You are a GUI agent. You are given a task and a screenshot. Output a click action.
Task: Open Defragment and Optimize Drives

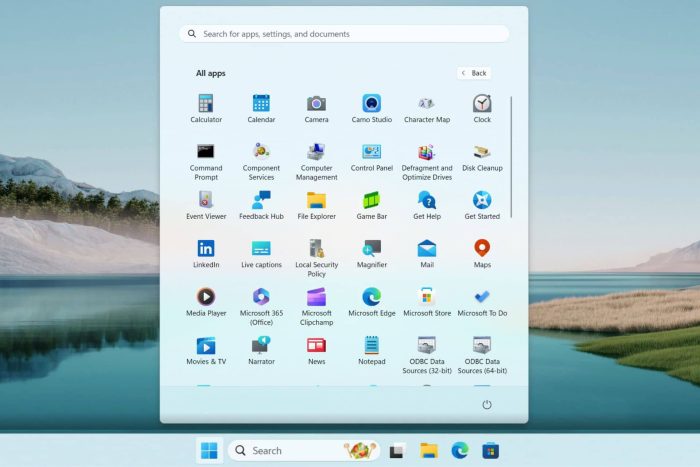(427, 162)
